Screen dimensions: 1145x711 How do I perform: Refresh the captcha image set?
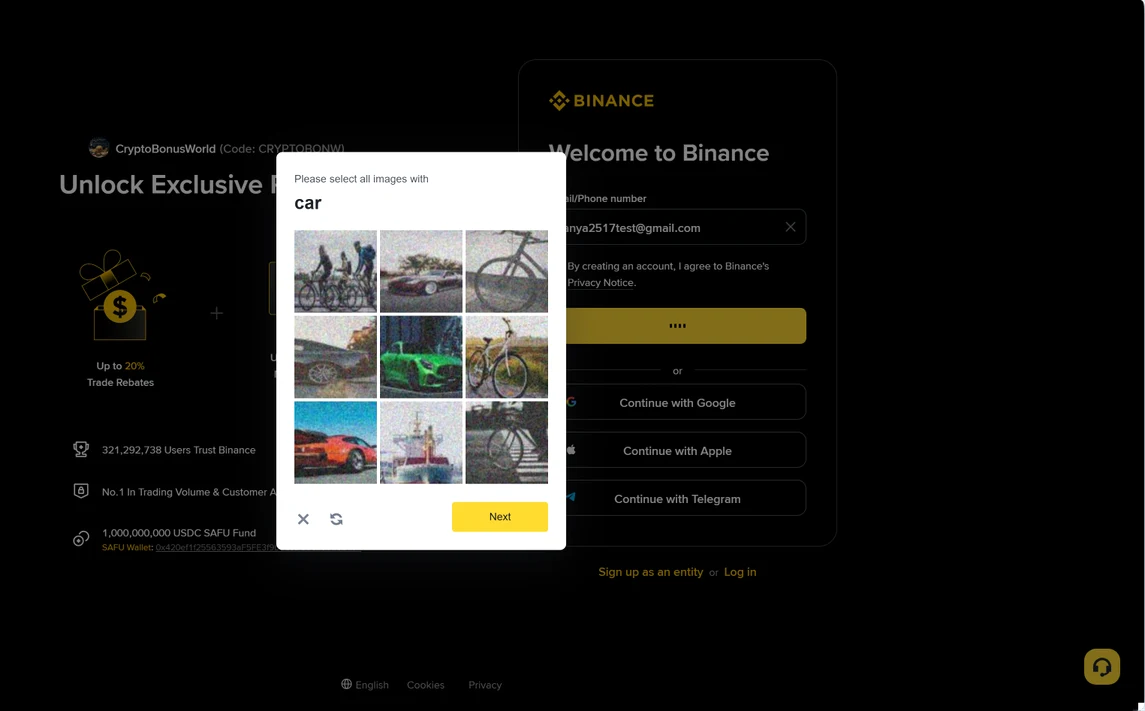pos(336,519)
